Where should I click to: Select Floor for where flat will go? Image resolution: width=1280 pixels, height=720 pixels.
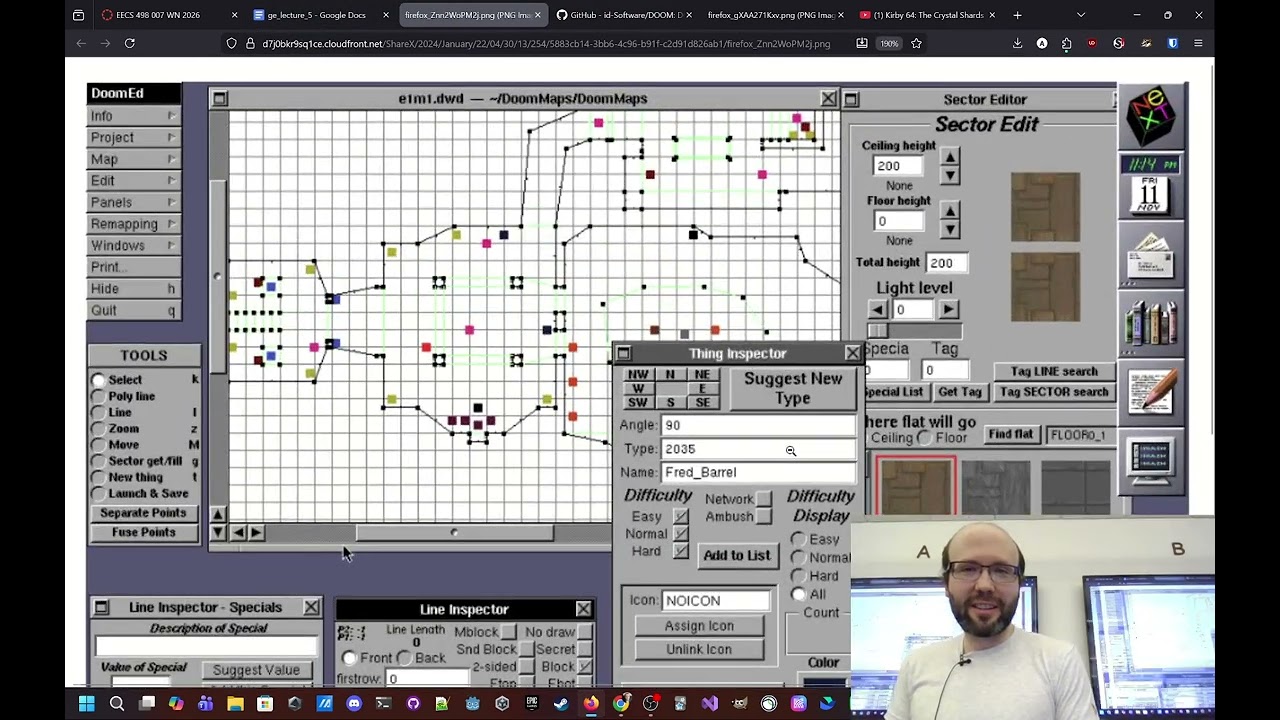pyautogui.click(x=926, y=438)
